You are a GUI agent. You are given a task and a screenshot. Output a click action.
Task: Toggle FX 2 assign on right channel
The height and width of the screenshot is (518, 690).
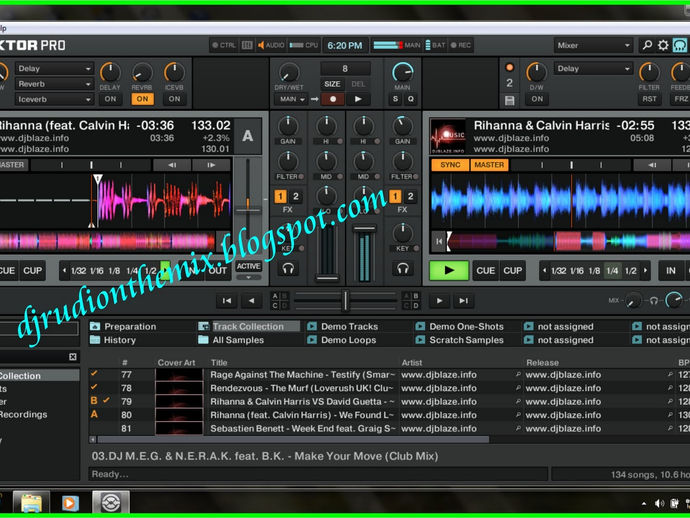click(x=410, y=196)
